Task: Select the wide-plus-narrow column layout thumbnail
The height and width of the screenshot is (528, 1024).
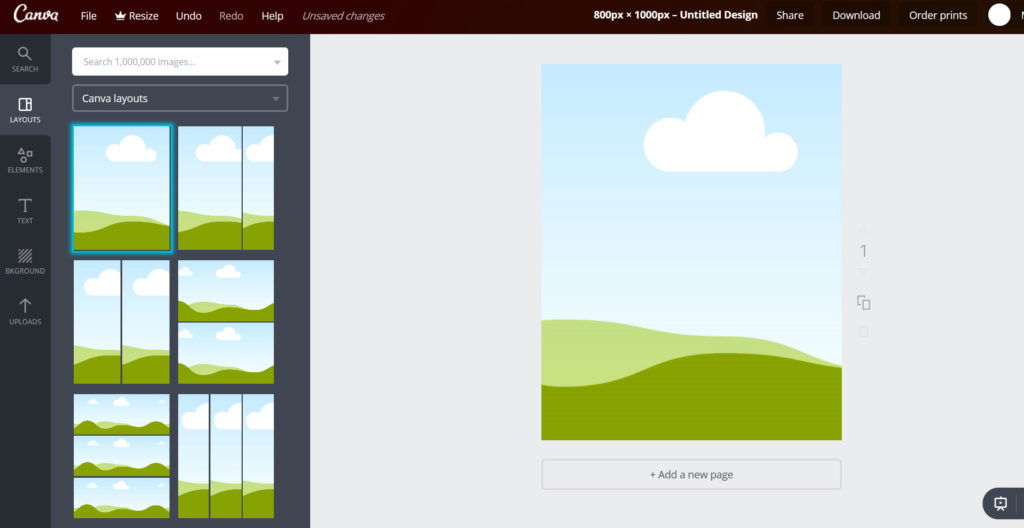Action: click(x=226, y=188)
